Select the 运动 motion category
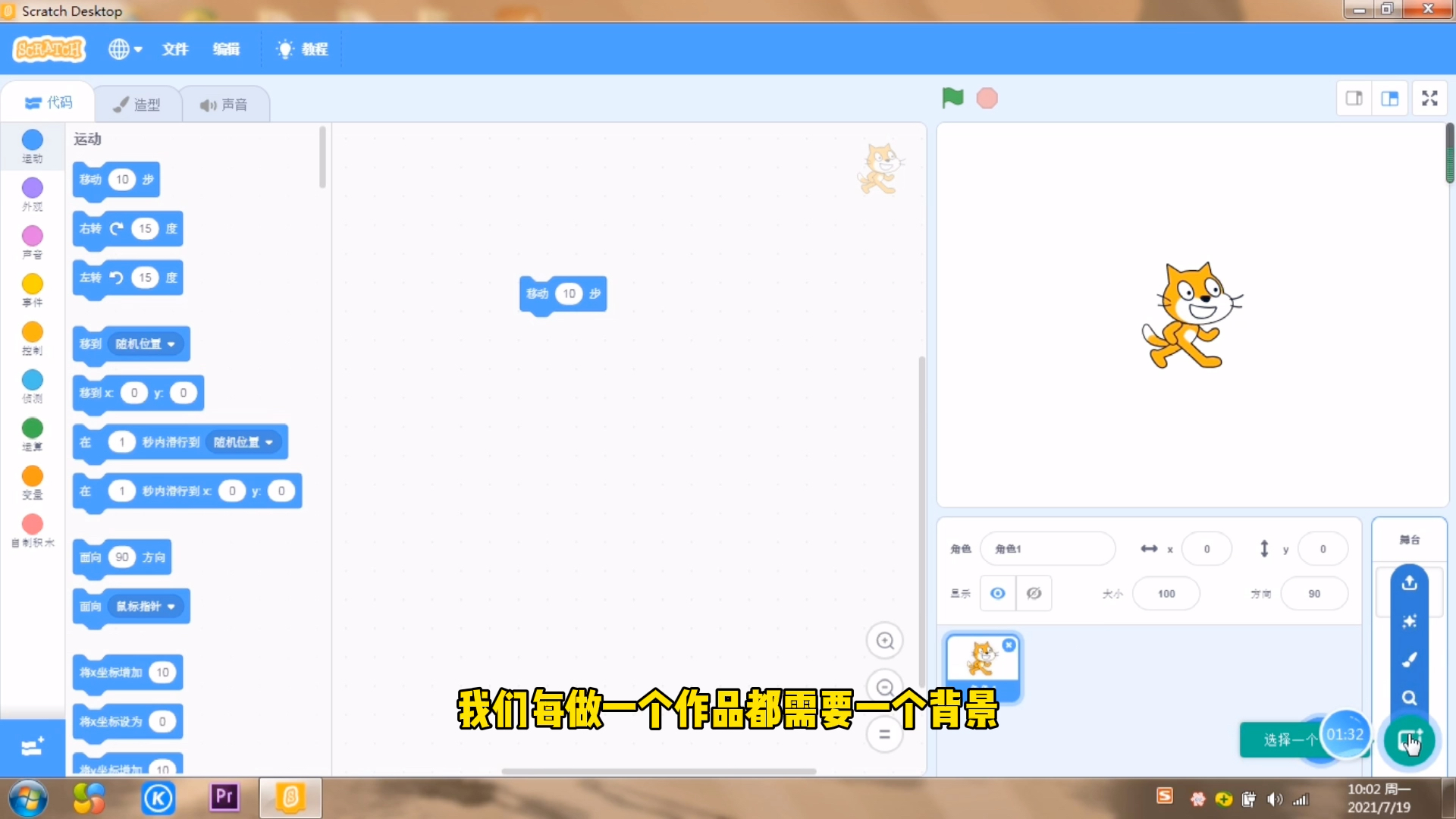Viewport: 1456px width, 819px height. [32, 146]
